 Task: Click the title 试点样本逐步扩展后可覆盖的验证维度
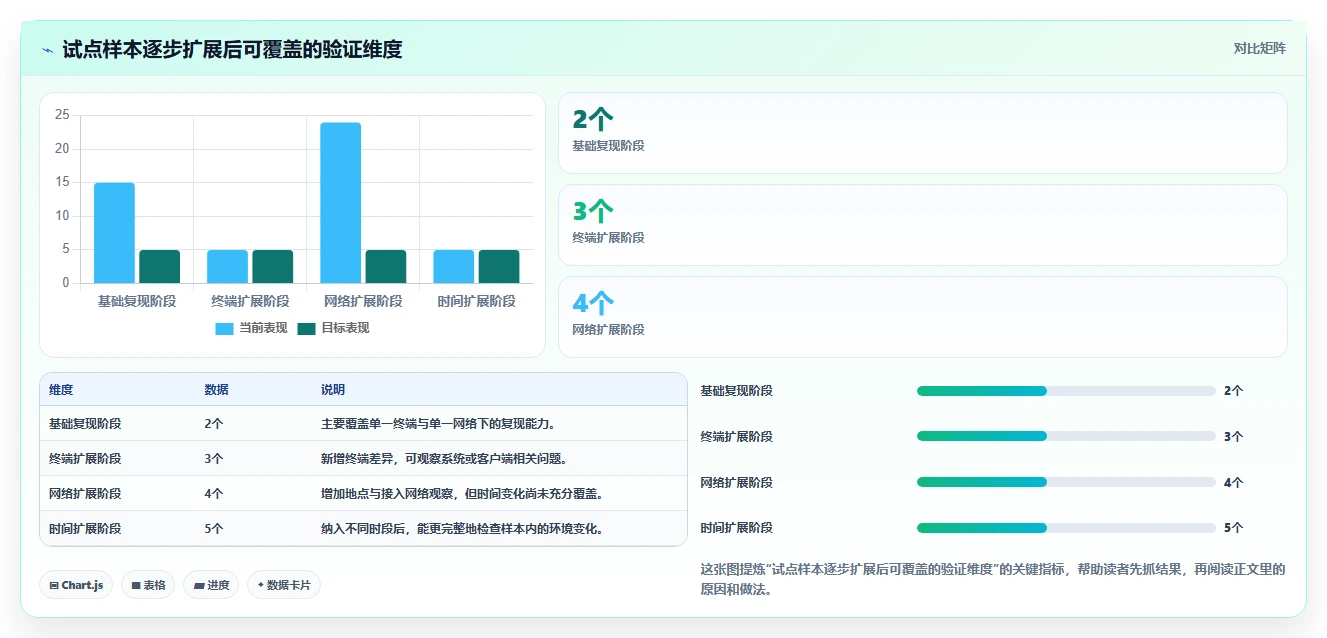[232, 49]
